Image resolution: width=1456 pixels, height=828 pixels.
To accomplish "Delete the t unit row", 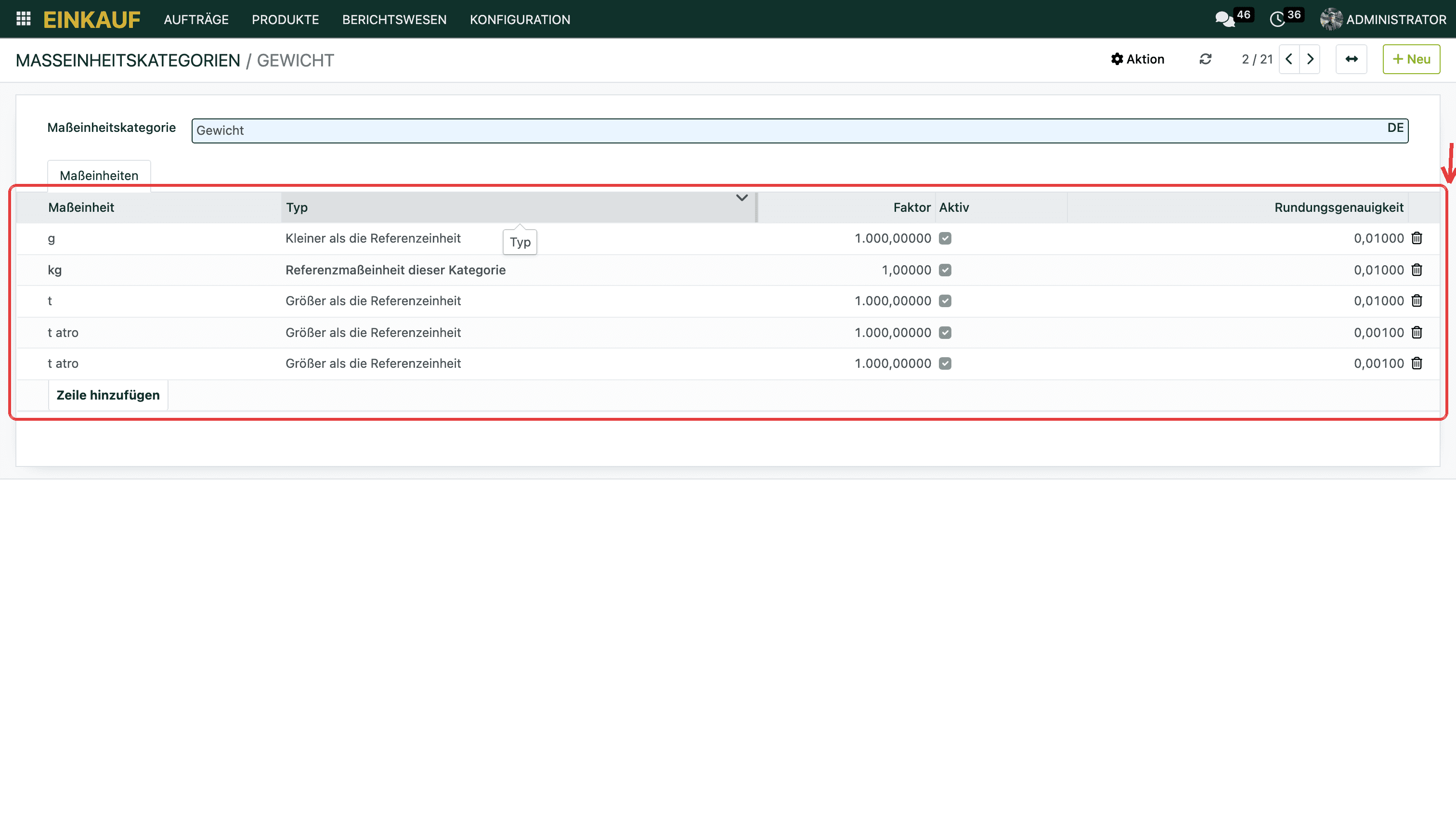I will tap(1417, 301).
